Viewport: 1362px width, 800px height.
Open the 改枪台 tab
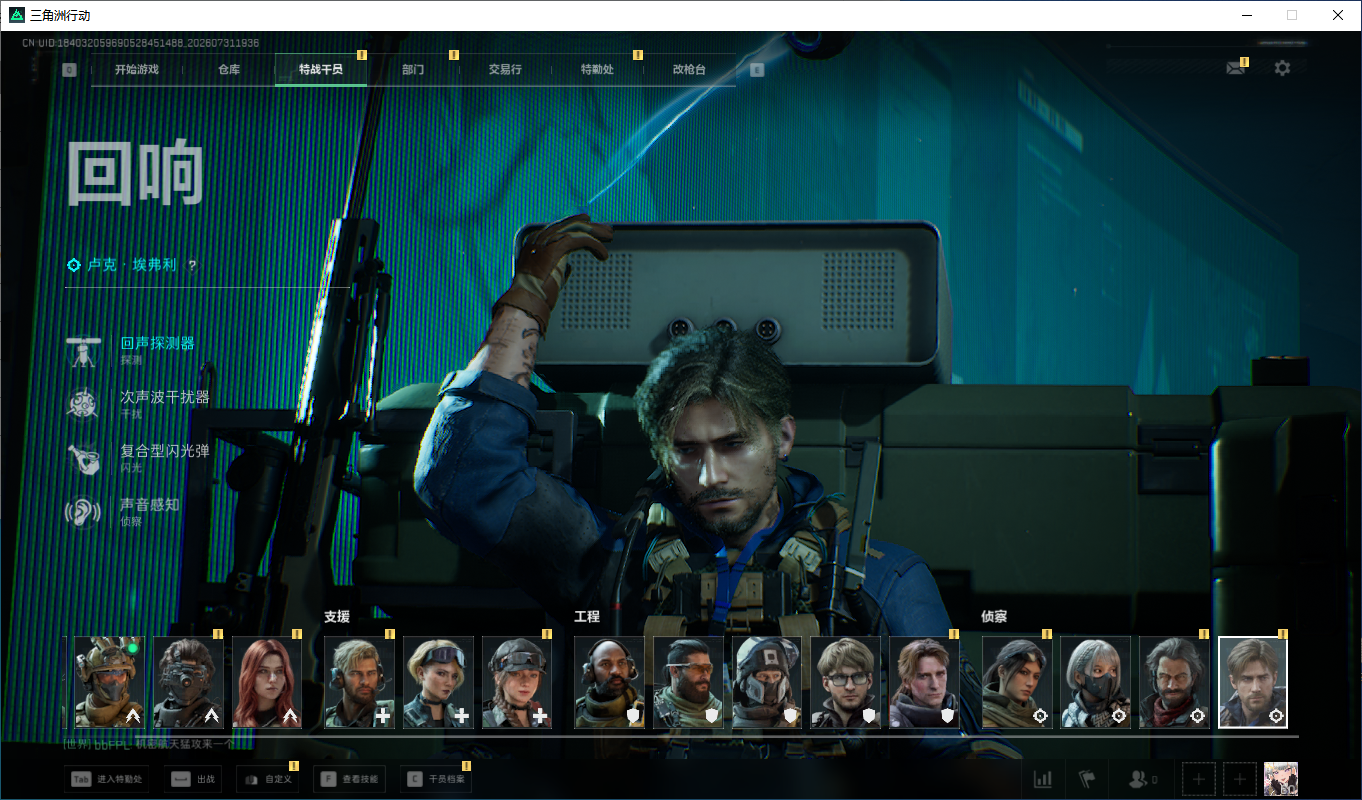(689, 70)
